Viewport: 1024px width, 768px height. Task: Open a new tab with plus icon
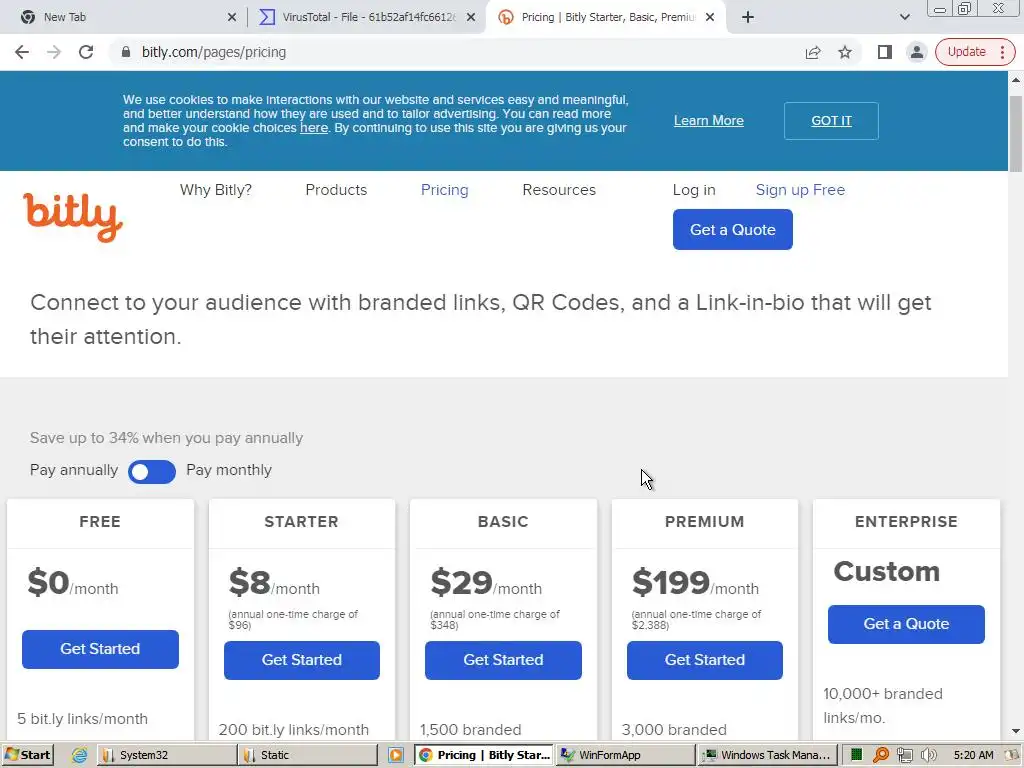pos(748,17)
